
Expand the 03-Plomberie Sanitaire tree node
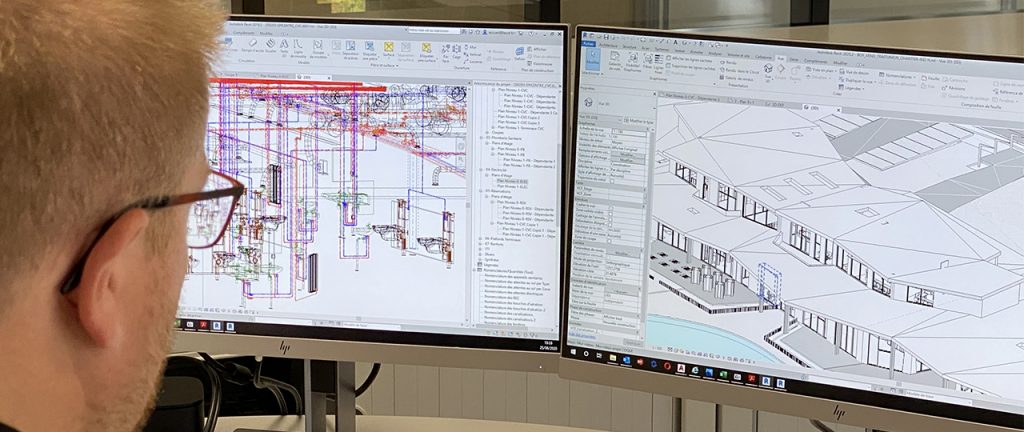point(481,138)
